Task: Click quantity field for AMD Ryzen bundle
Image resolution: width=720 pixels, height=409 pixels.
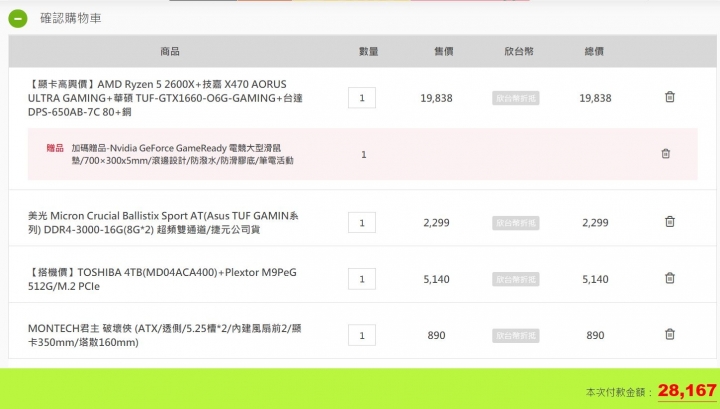Action: (362, 98)
